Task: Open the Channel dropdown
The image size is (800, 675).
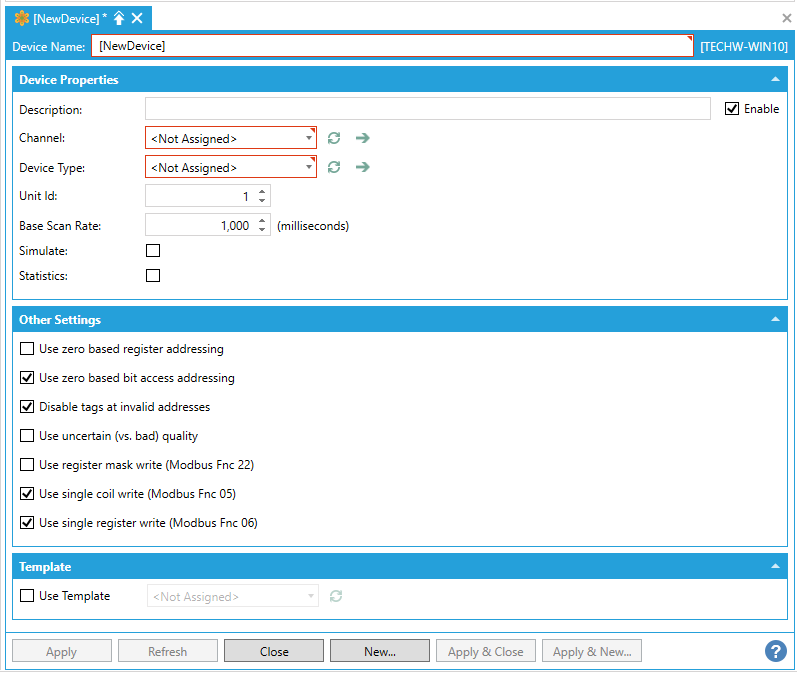Action: click(x=231, y=138)
